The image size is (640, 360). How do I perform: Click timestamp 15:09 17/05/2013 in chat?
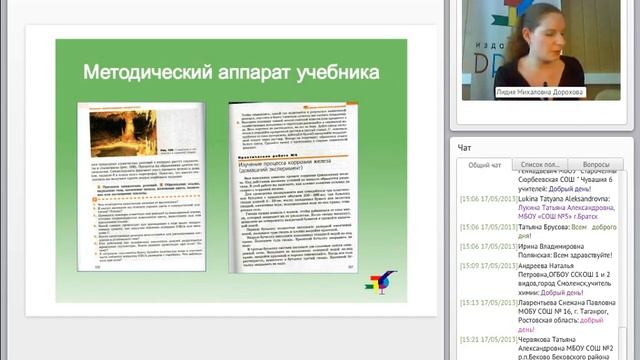489,266
